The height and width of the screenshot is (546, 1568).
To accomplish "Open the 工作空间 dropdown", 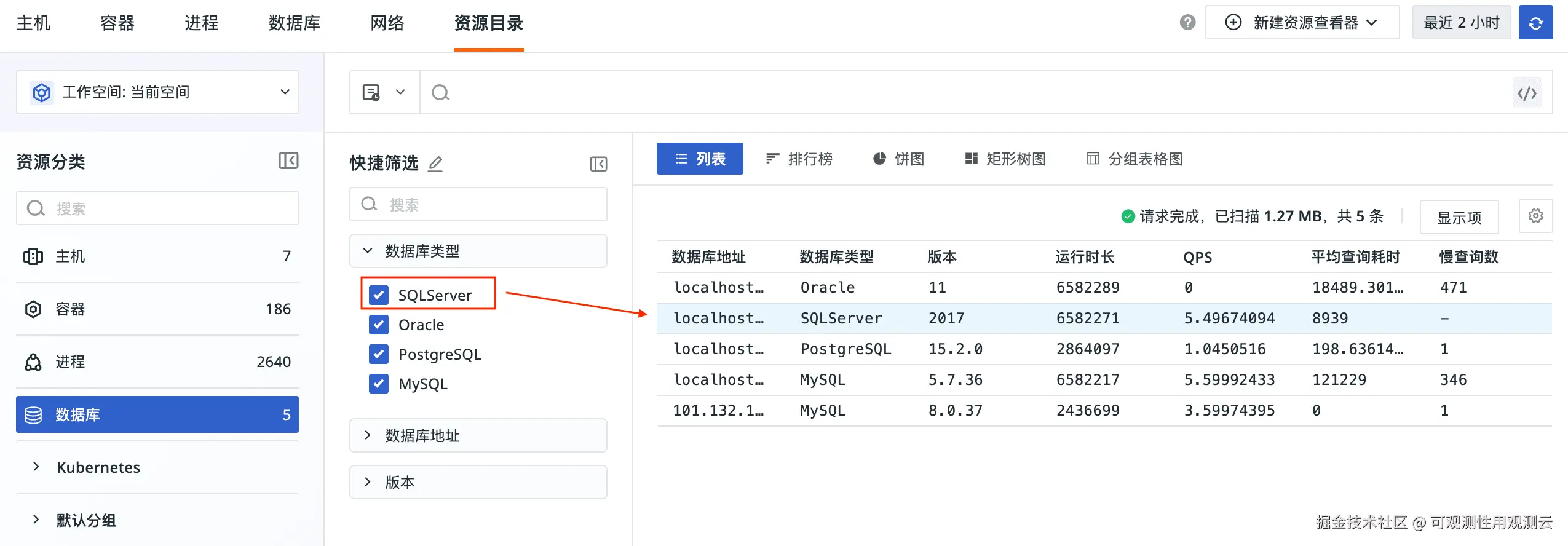I will (x=157, y=92).
